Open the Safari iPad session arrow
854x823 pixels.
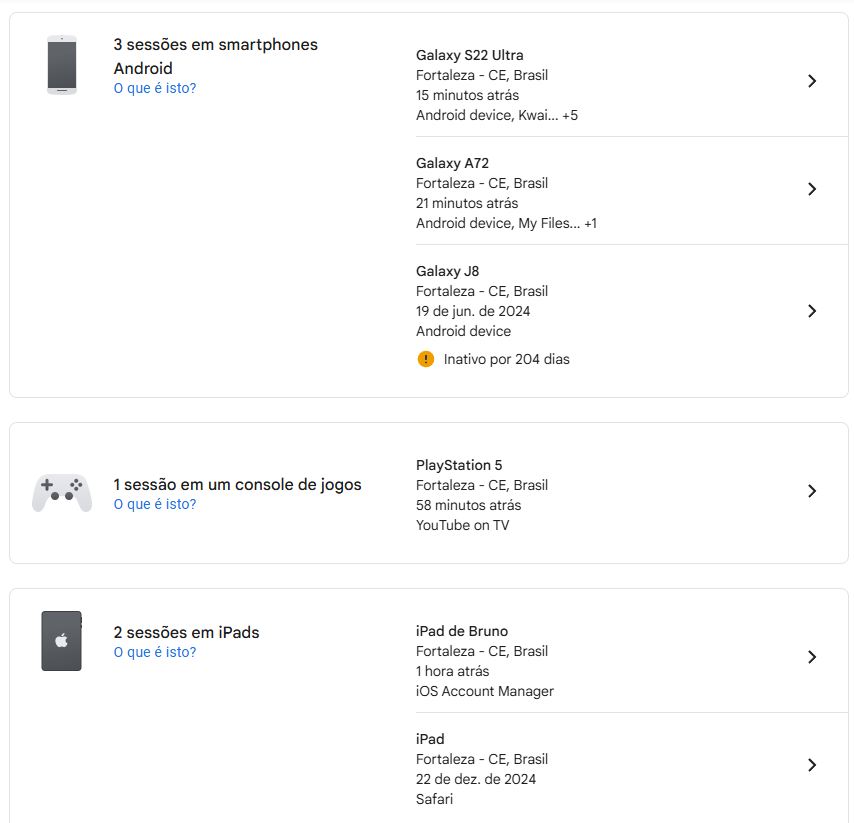[812, 765]
